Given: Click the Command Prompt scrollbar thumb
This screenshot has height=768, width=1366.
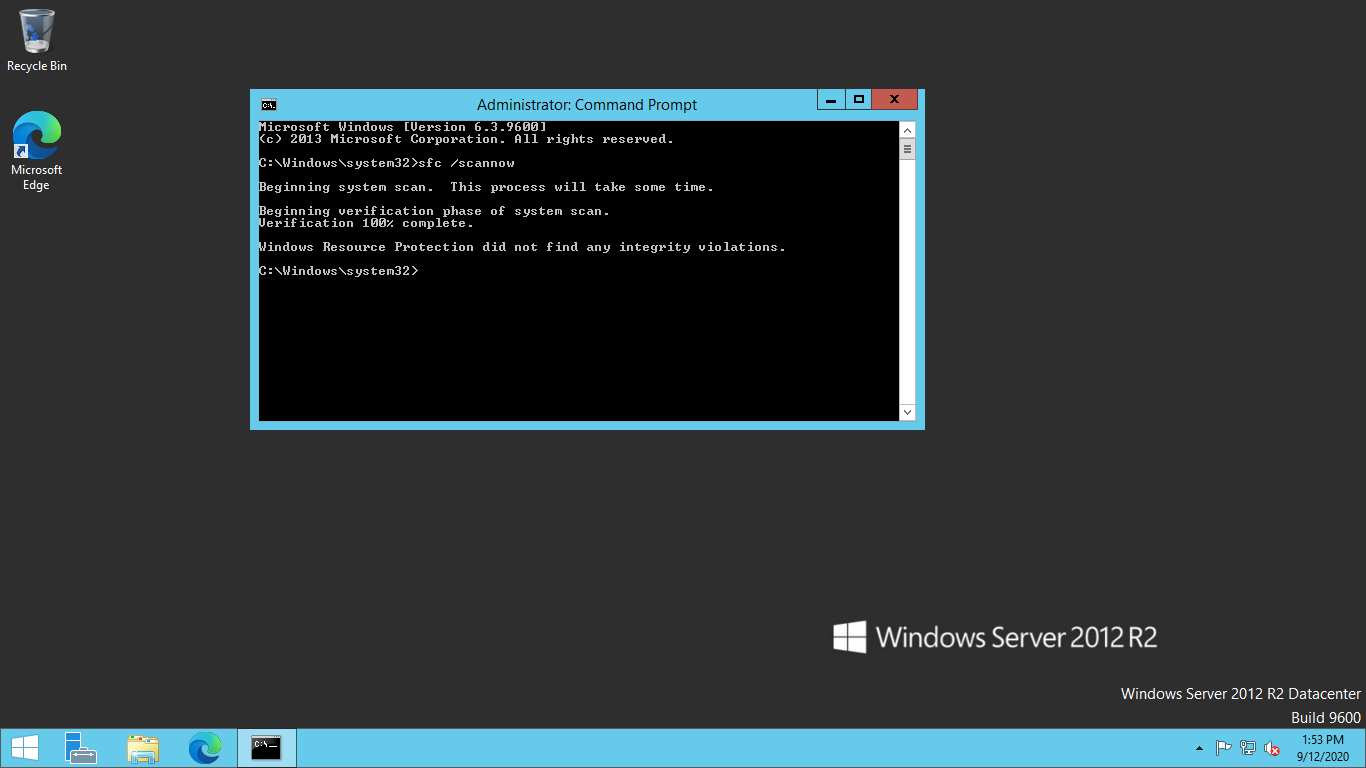Looking at the screenshot, I should pos(908,150).
